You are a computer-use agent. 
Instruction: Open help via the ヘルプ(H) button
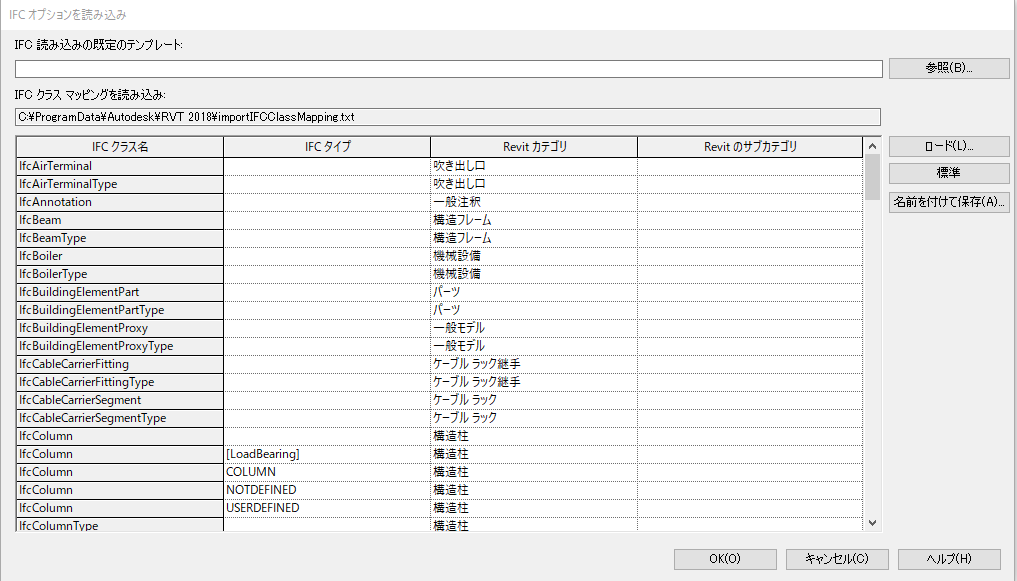point(949,559)
